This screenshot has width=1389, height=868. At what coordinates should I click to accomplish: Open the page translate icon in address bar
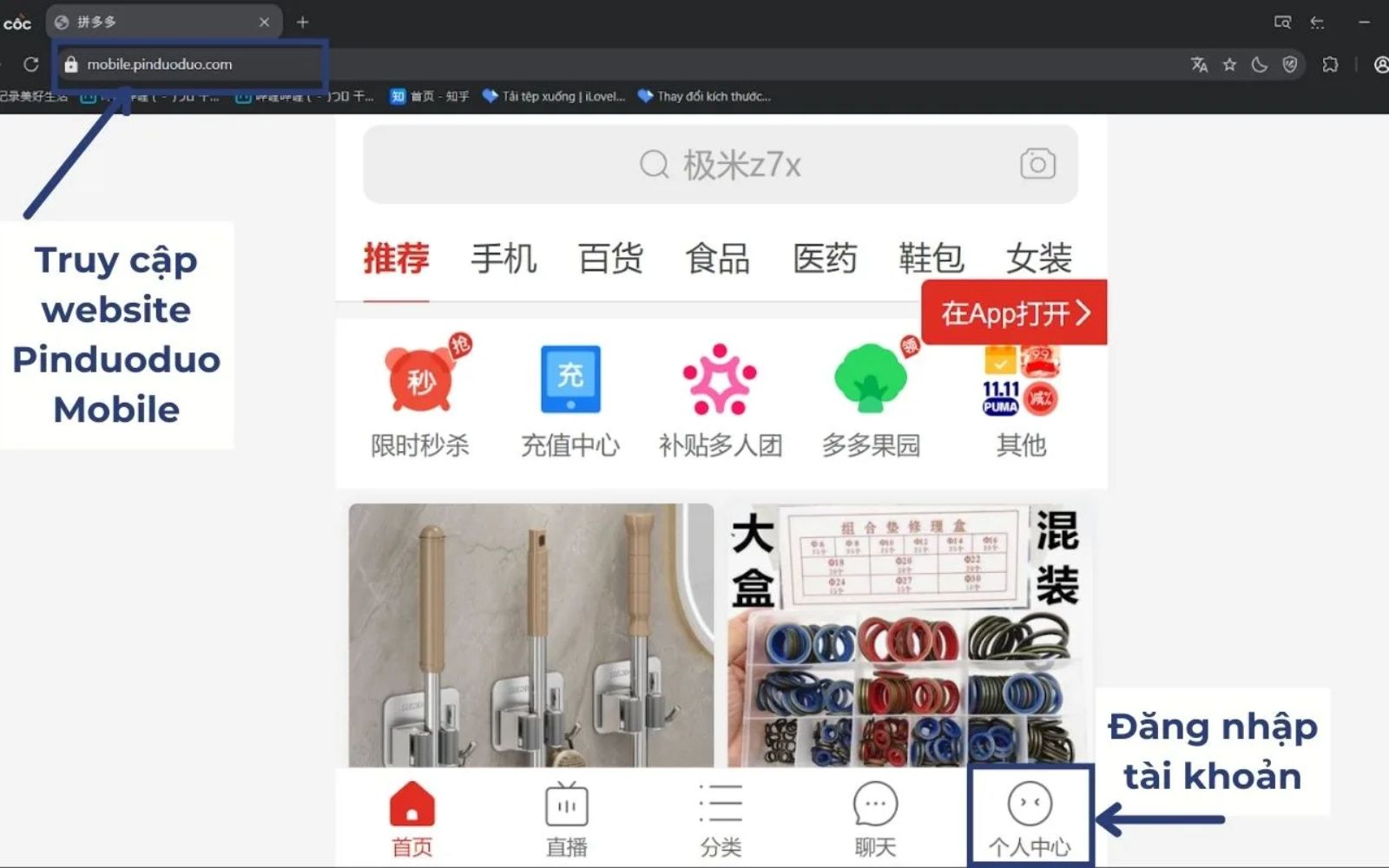click(1199, 64)
